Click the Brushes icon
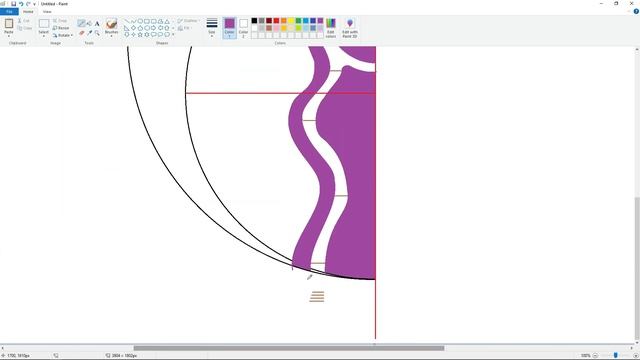This screenshot has height=360, width=640. pyautogui.click(x=111, y=24)
